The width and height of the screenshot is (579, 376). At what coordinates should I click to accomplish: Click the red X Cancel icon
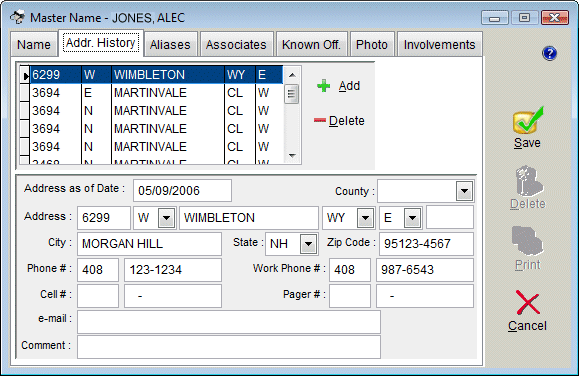coord(528,302)
